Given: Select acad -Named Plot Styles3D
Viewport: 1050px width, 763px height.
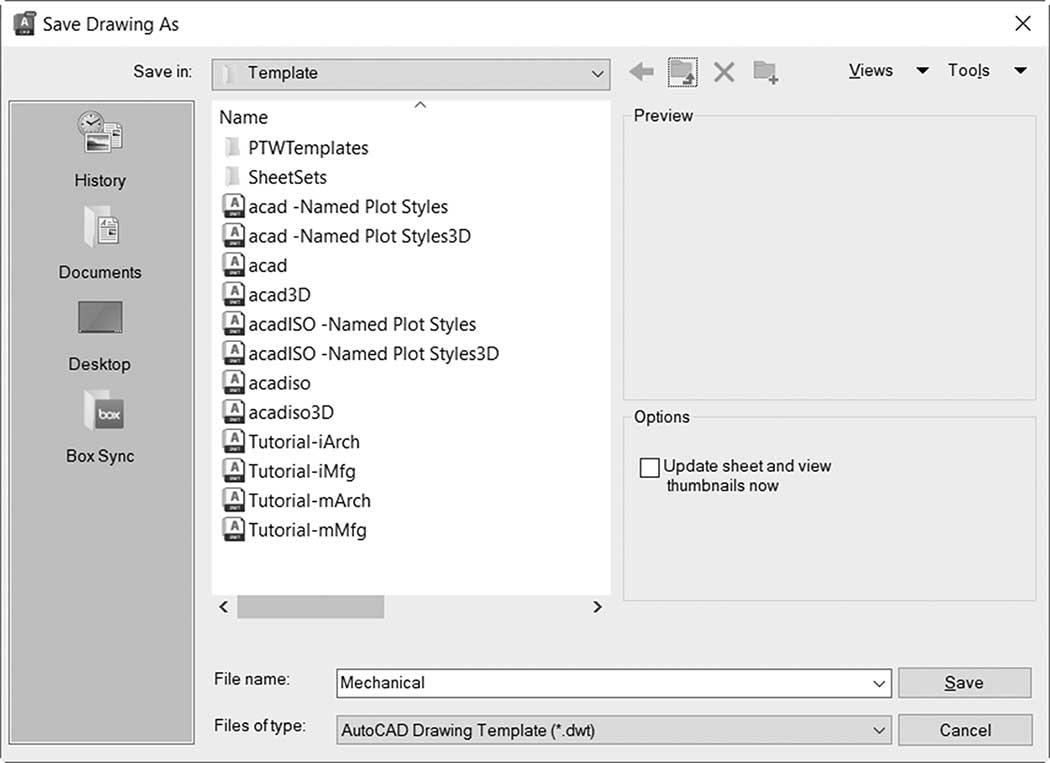Looking at the screenshot, I should (360, 236).
